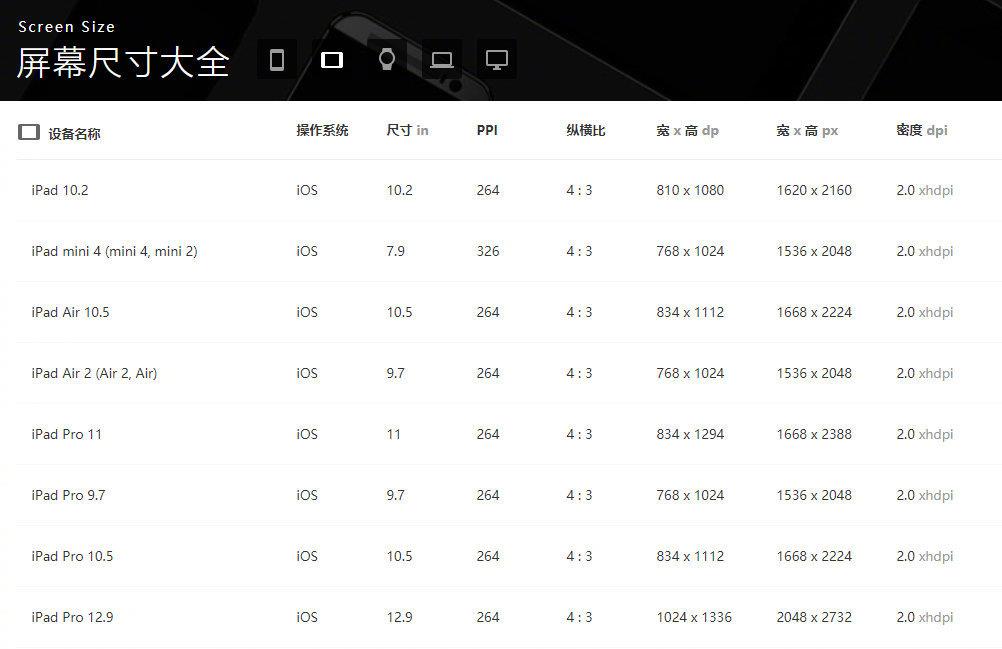This screenshot has width=1002, height=649.
Task: Sort by 操作系统 column header
Action: [322, 130]
